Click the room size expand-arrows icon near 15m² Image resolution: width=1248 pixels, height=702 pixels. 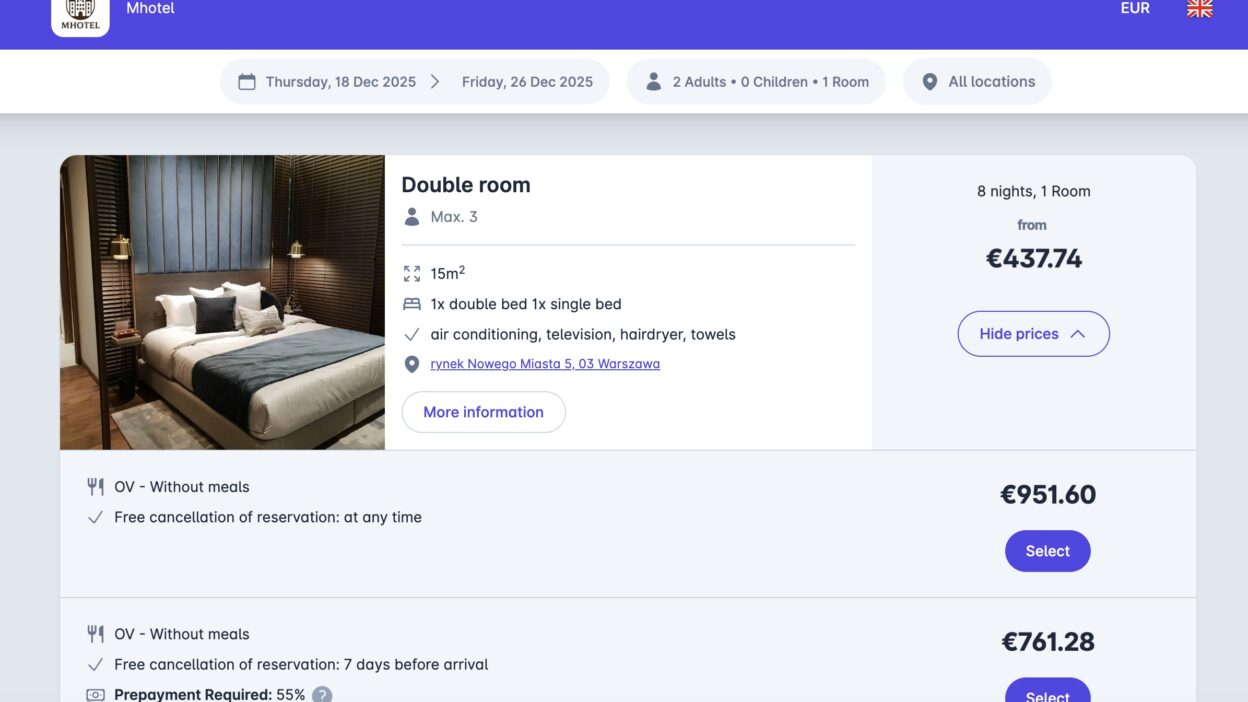click(x=411, y=272)
